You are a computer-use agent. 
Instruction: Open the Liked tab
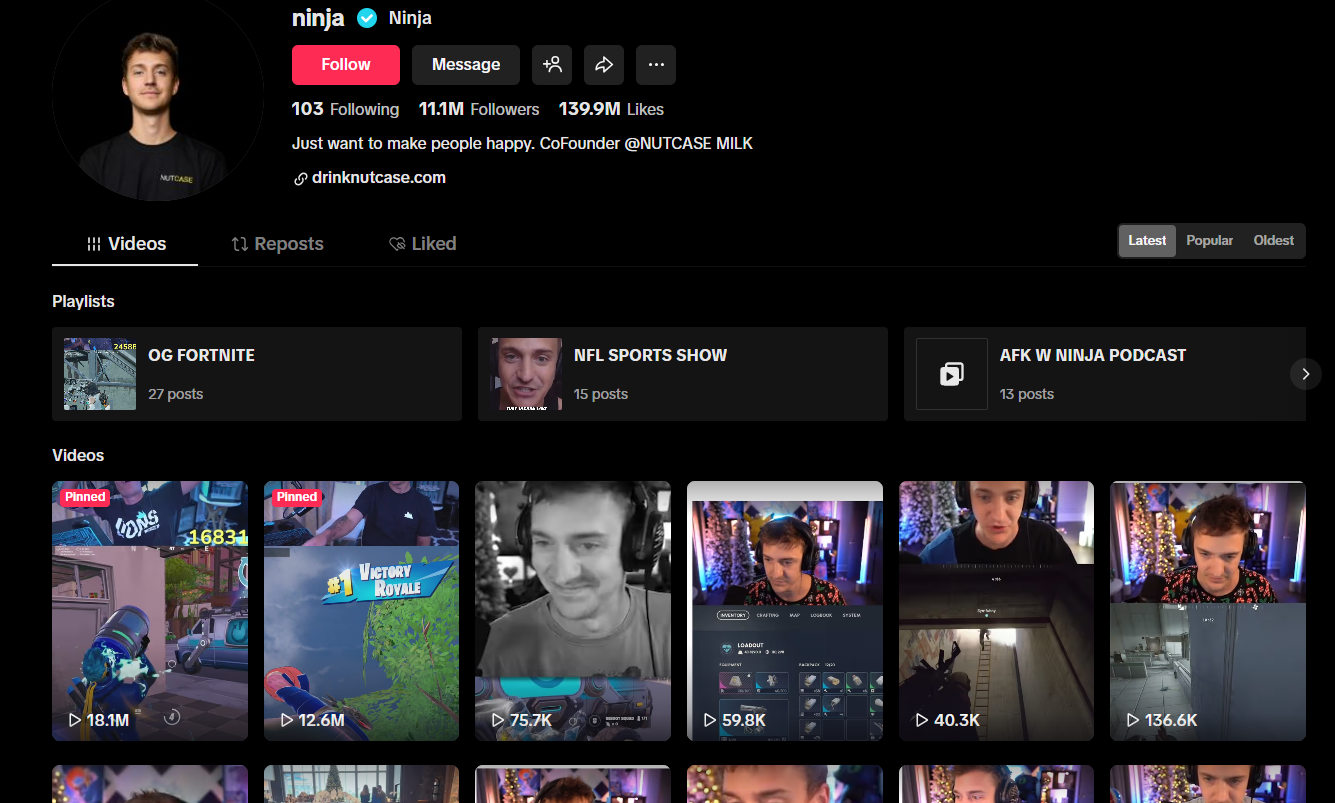pyautogui.click(x=423, y=243)
